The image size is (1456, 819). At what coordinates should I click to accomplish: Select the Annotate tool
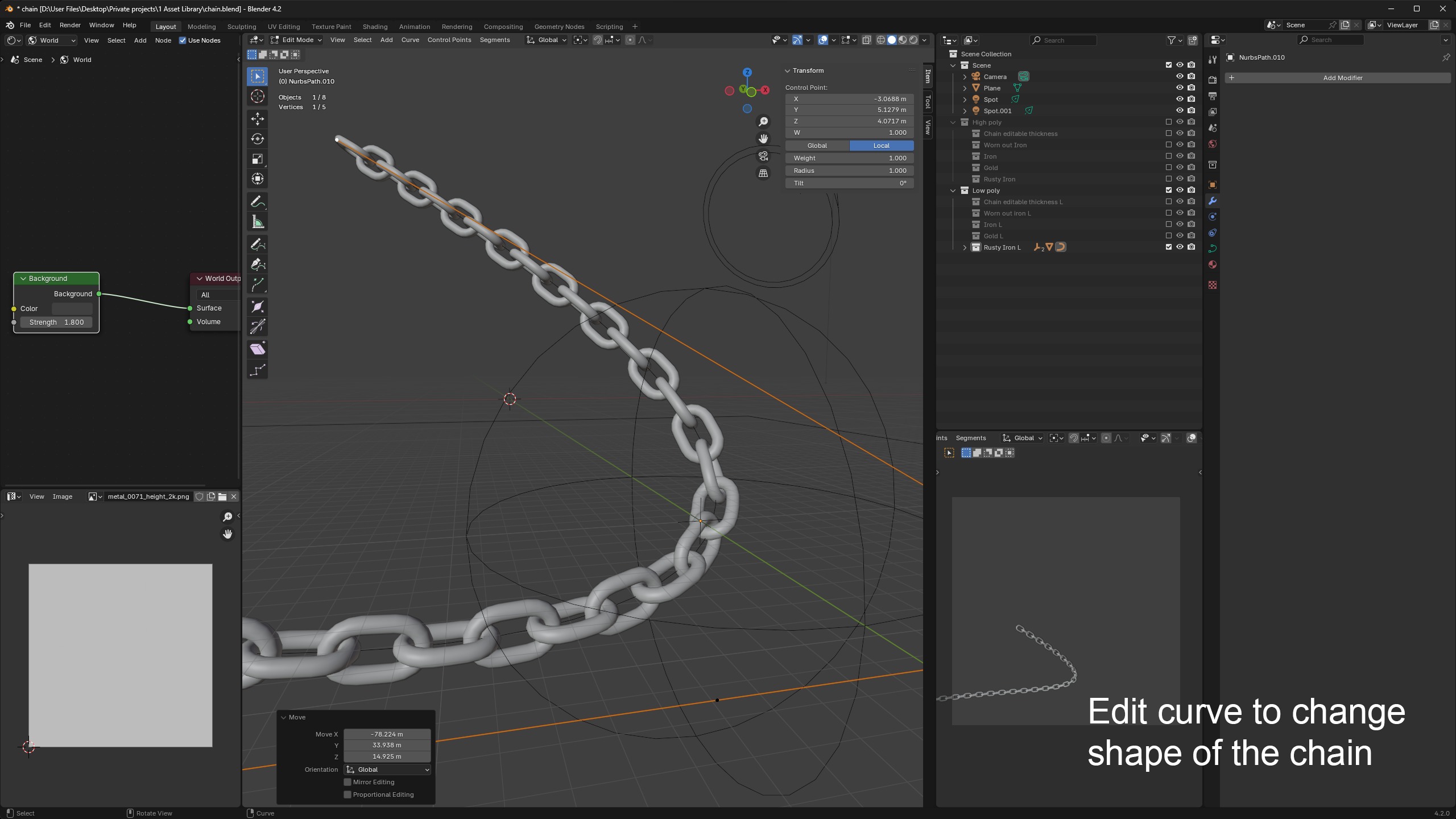point(257,202)
